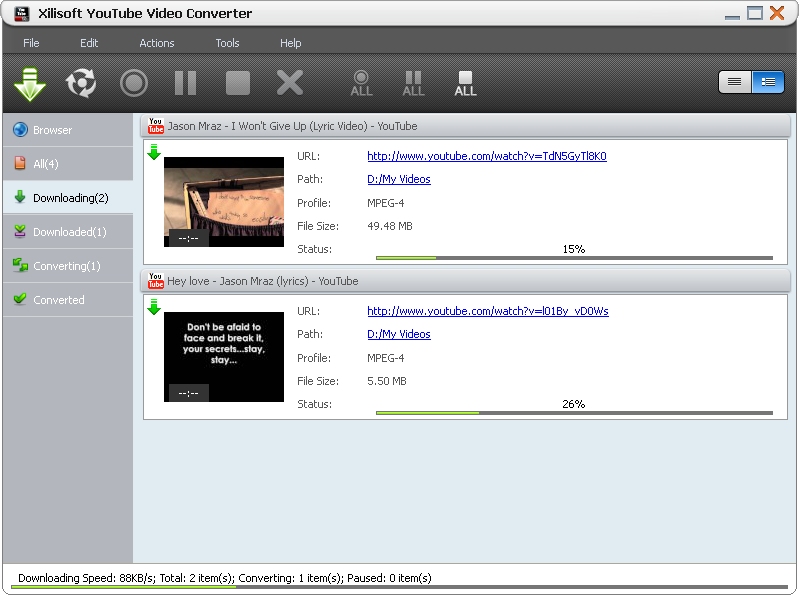Image resolution: width=799 pixels, height=595 pixels.
Task: Pause the selected task with the Pause icon
Action: point(185,83)
